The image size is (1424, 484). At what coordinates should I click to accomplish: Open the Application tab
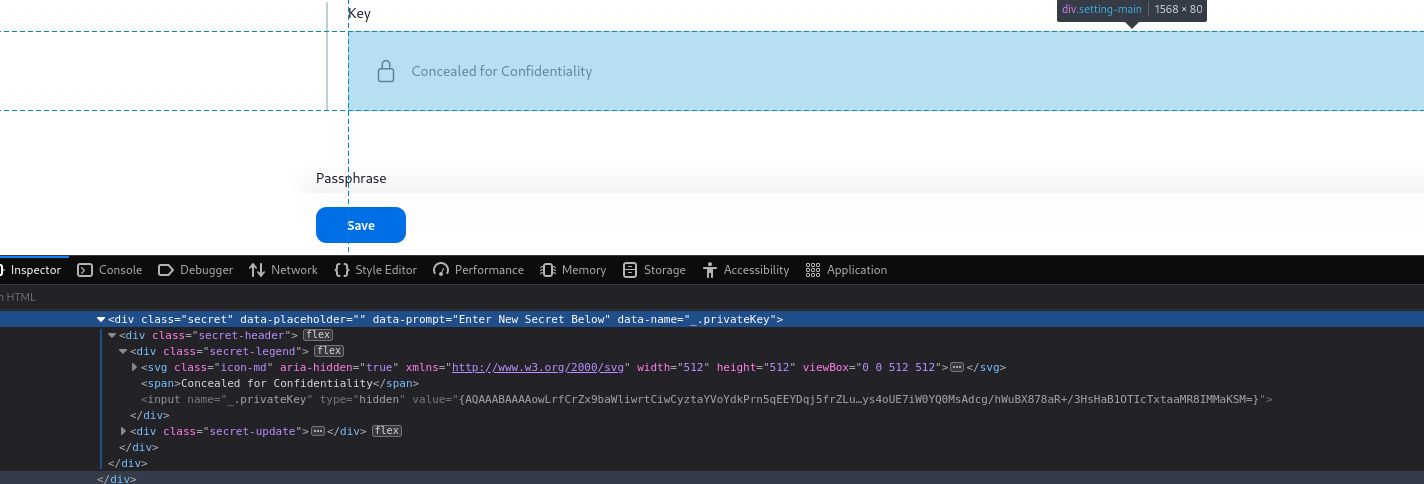point(846,270)
